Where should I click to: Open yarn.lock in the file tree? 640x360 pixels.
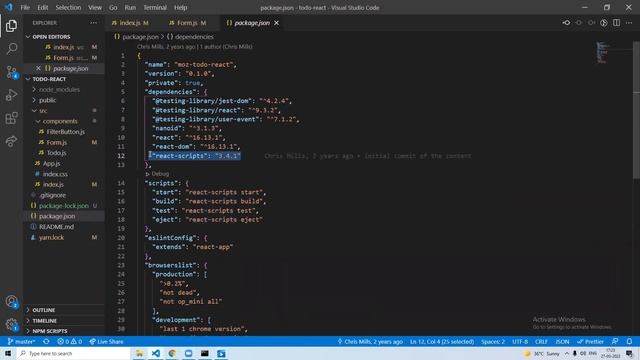(x=51, y=237)
